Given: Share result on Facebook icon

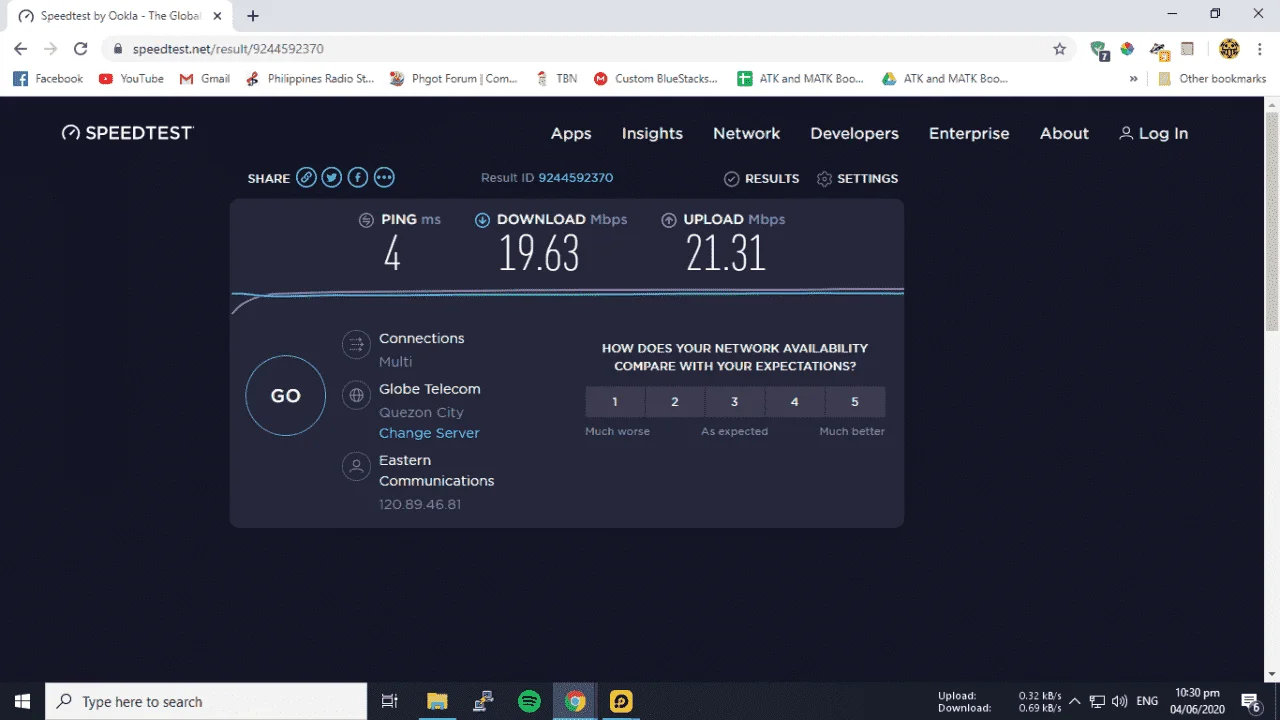Looking at the screenshot, I should [358, 178].
